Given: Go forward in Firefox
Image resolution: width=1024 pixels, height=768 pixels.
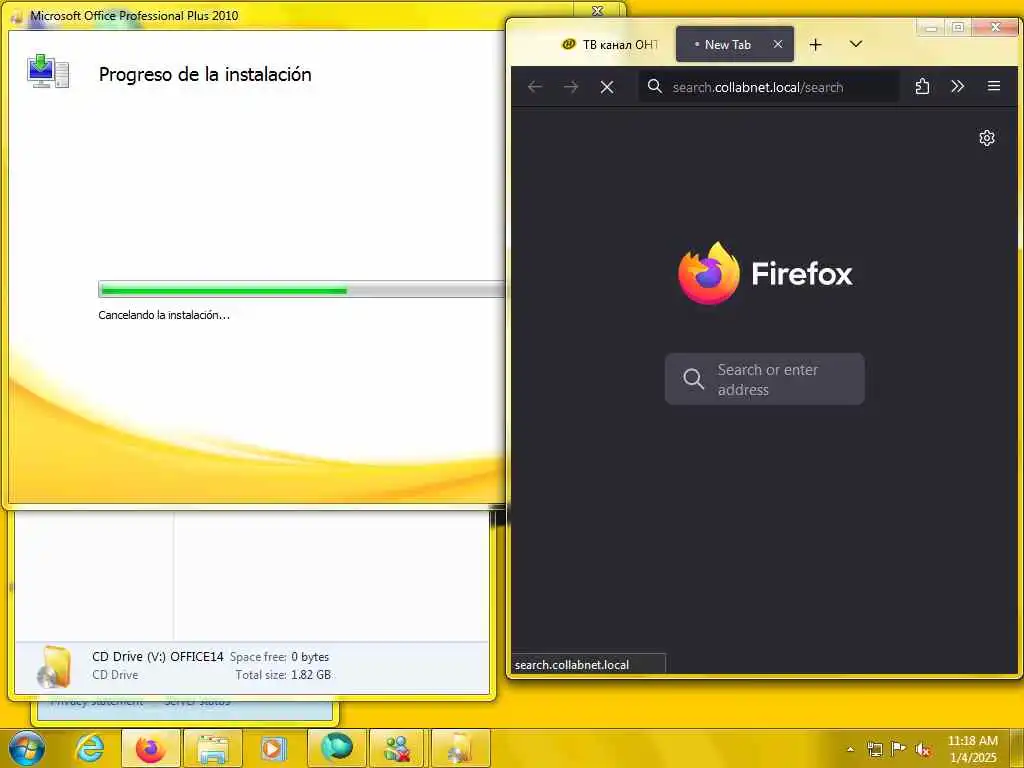Looking at the screenshot, I should tap(571, 87).
